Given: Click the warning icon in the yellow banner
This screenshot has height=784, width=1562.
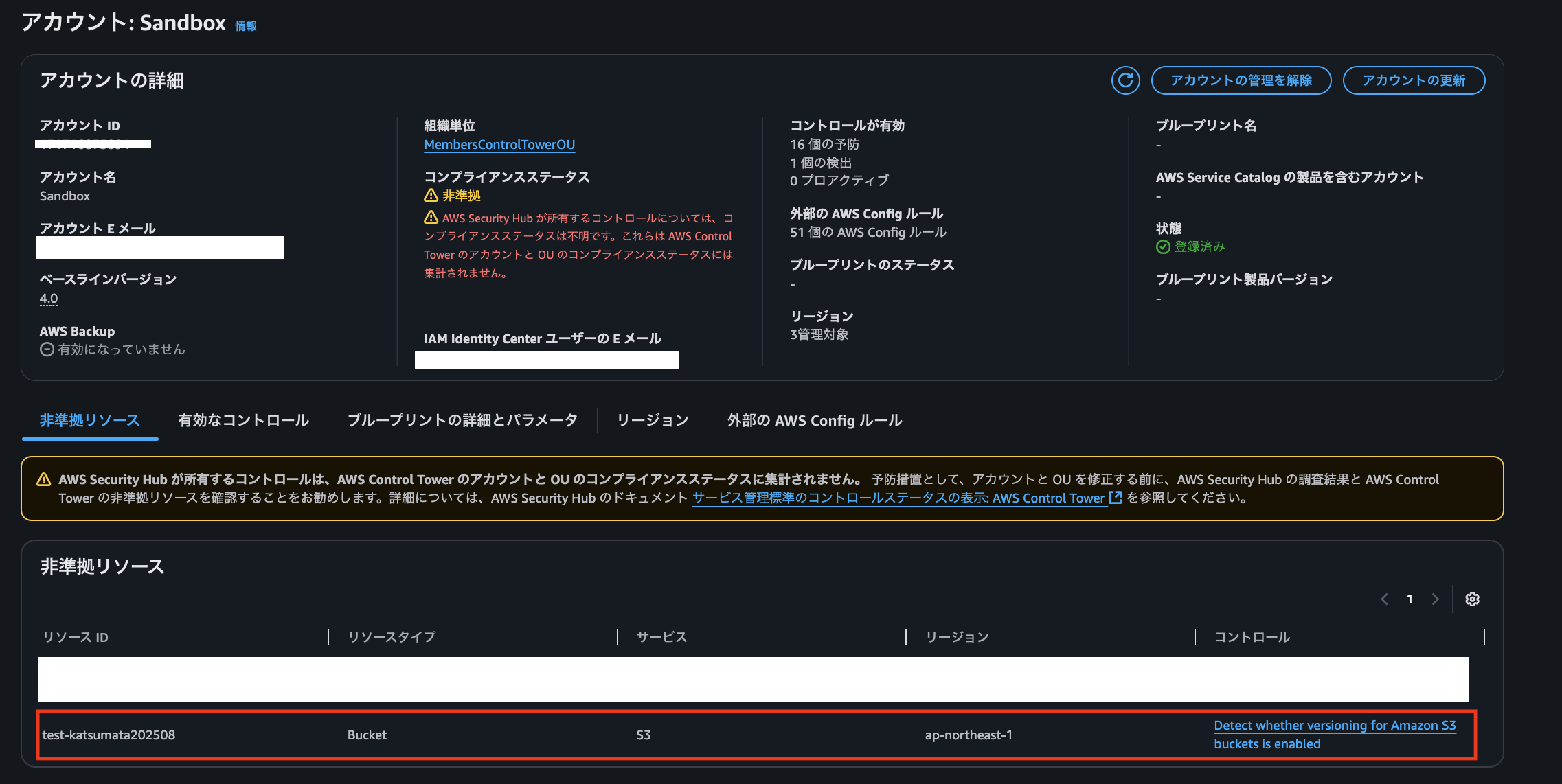Looking at the screenshot, I should point(43,479).
